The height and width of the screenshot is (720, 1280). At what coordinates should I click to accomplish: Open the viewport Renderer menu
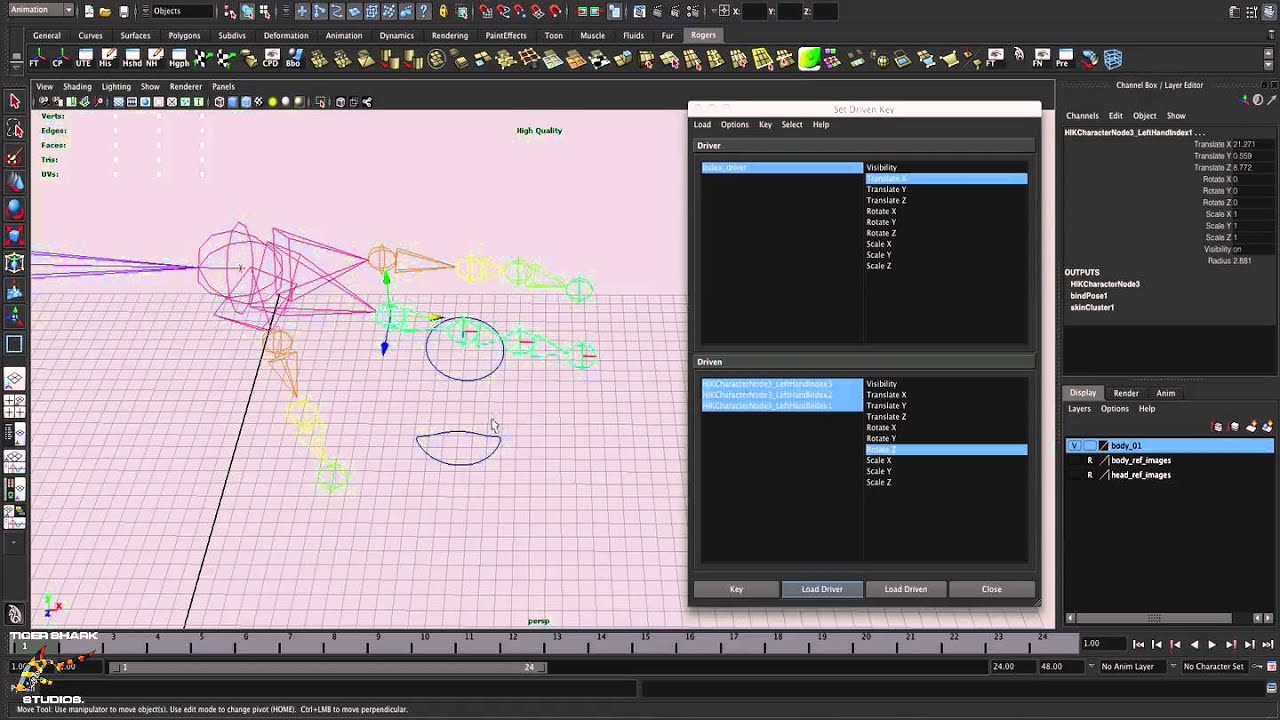click(185, 87)
